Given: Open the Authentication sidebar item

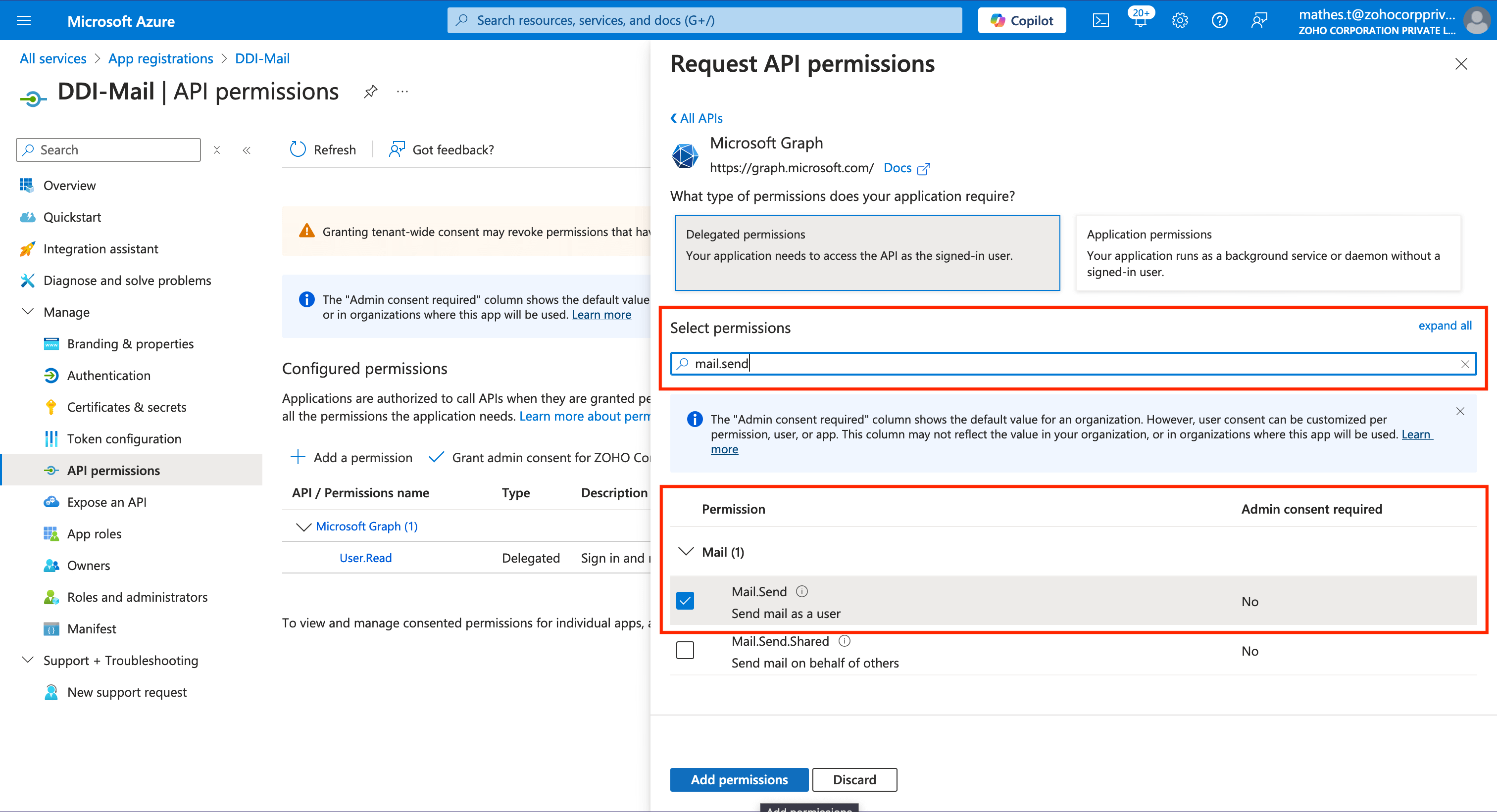Looking at the screenshot, I should (x=109, y=376).
